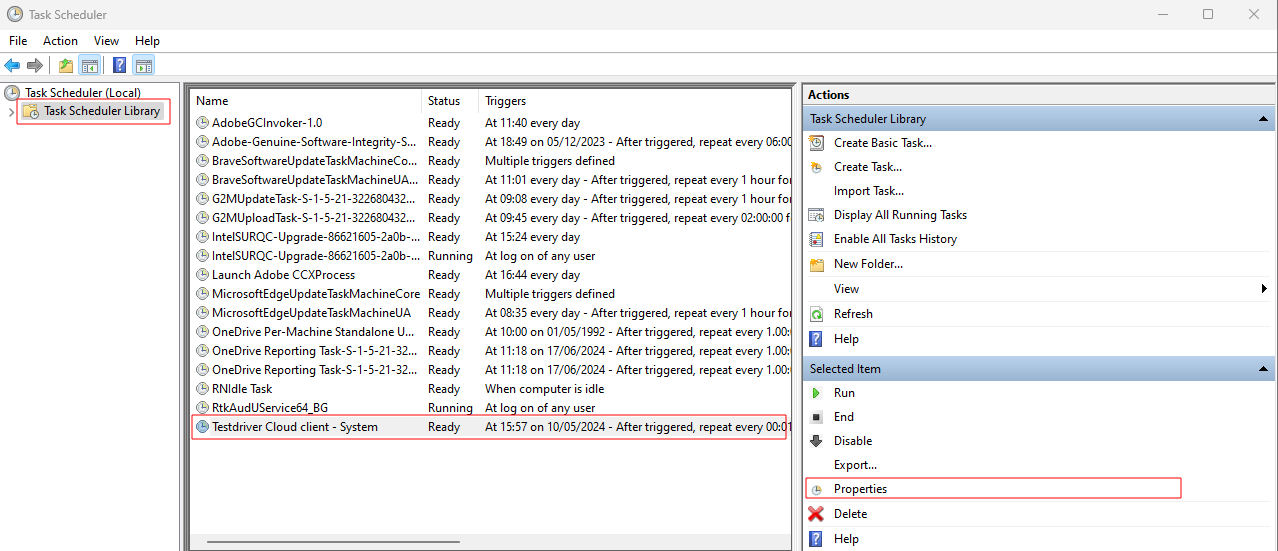Select the Testdriver Cloud client - System task
This screenshot has width=1278, height=551.
[x=295, y=427]
